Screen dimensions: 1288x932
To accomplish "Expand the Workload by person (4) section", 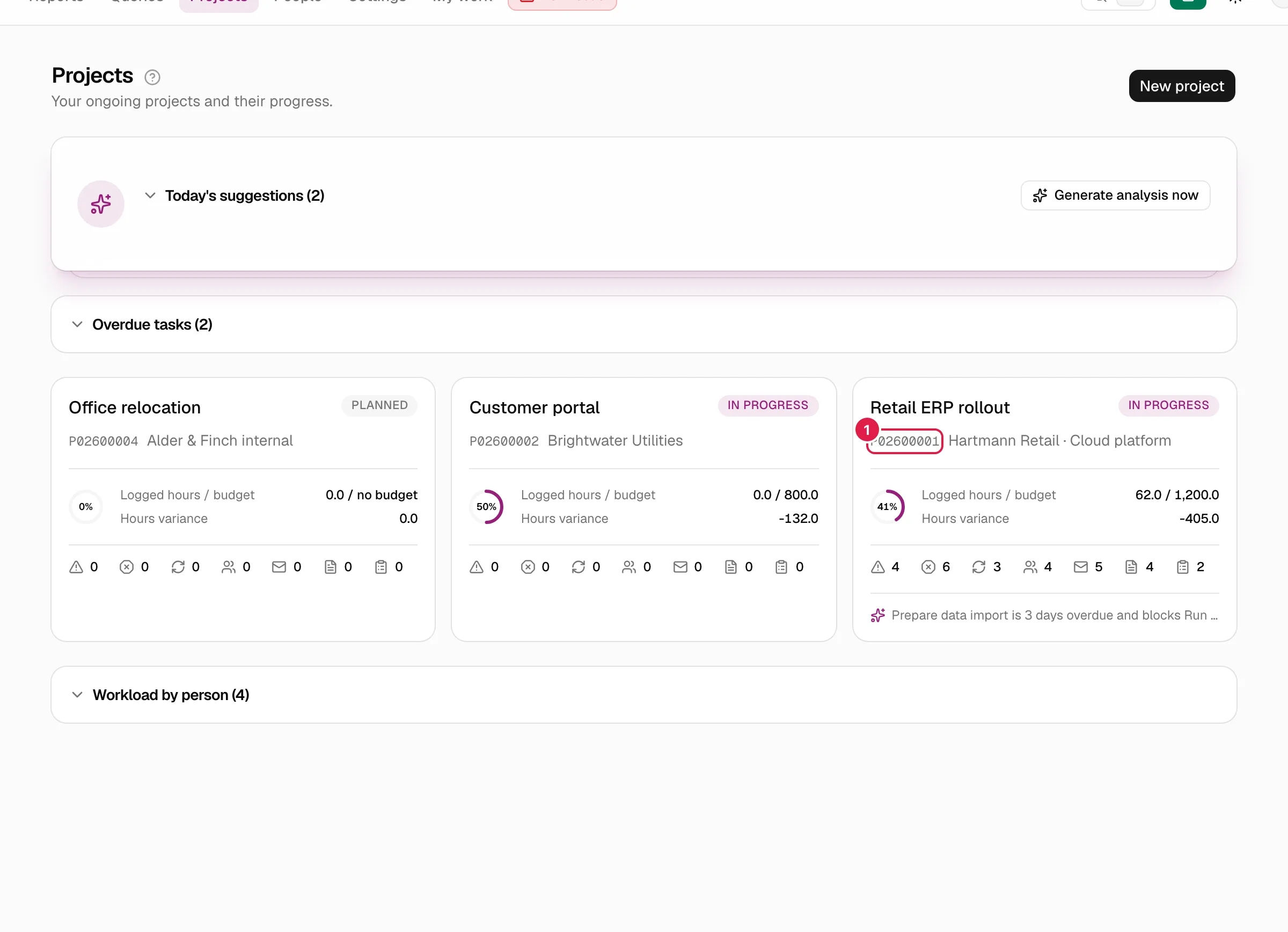I will pyautogui.click(x=643, y=695).
